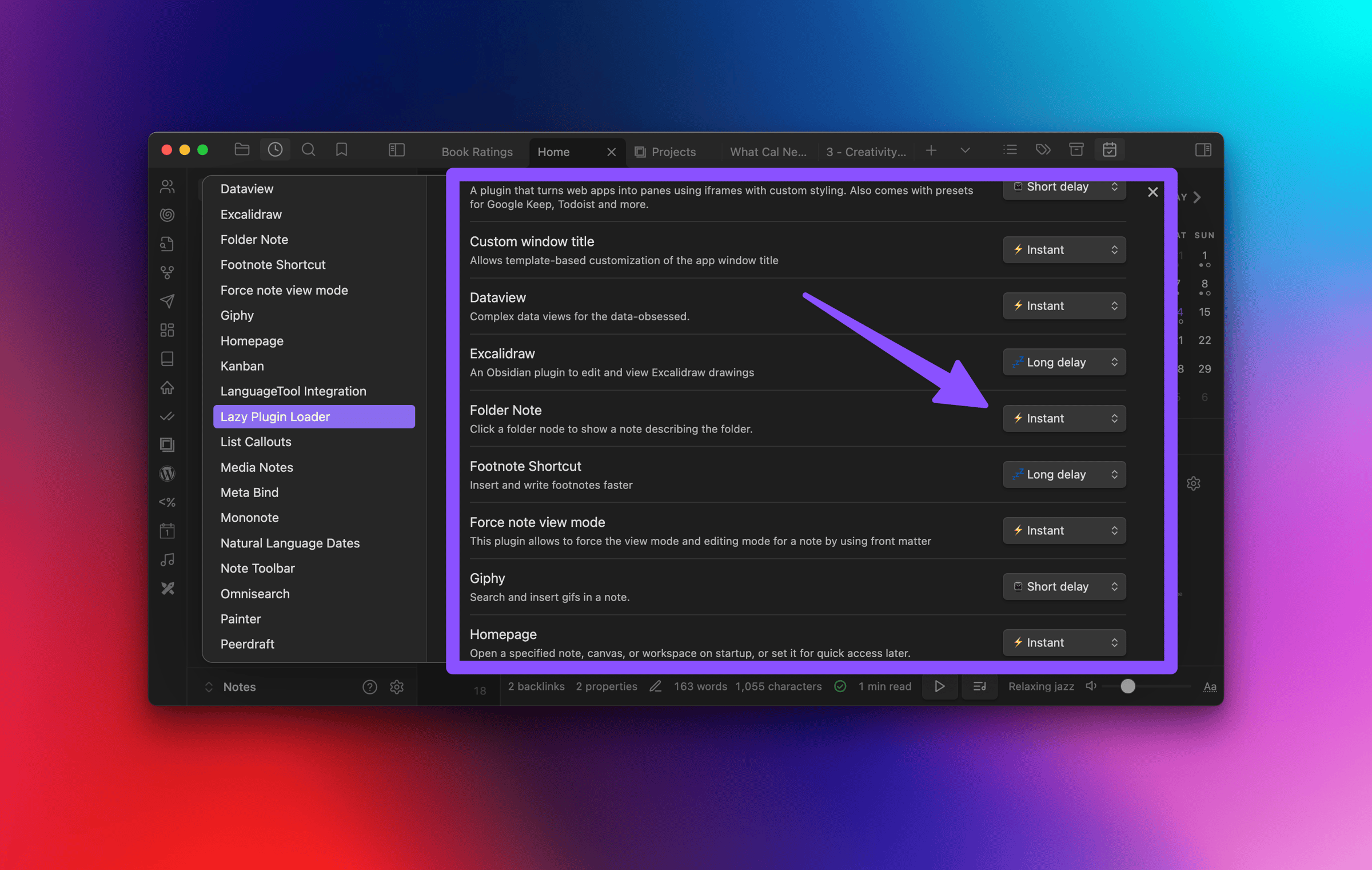Click the paper plane icon in ribbon

(x=167, y=301)
